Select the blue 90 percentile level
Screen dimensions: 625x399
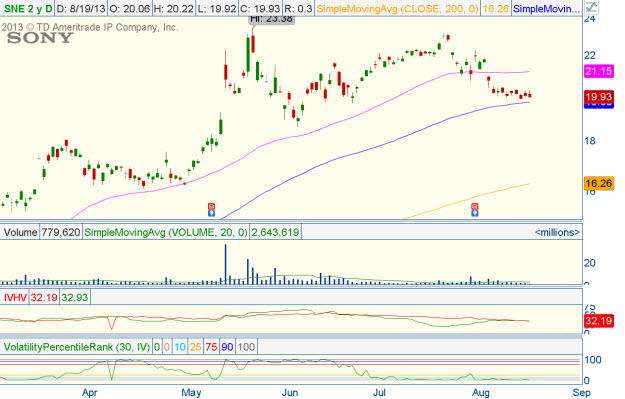[227, 347]
